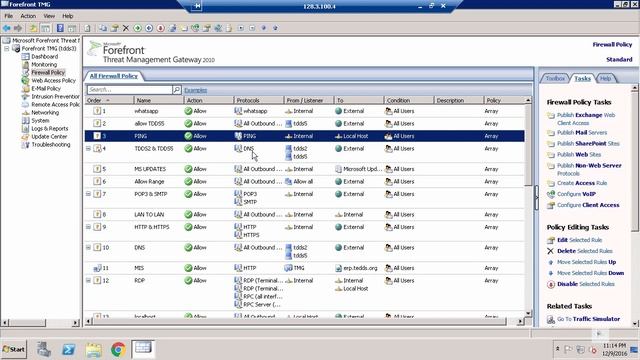Click Publish Exchange Web Client Access
The width and height of the screenshot is (640, 360).
586,119
